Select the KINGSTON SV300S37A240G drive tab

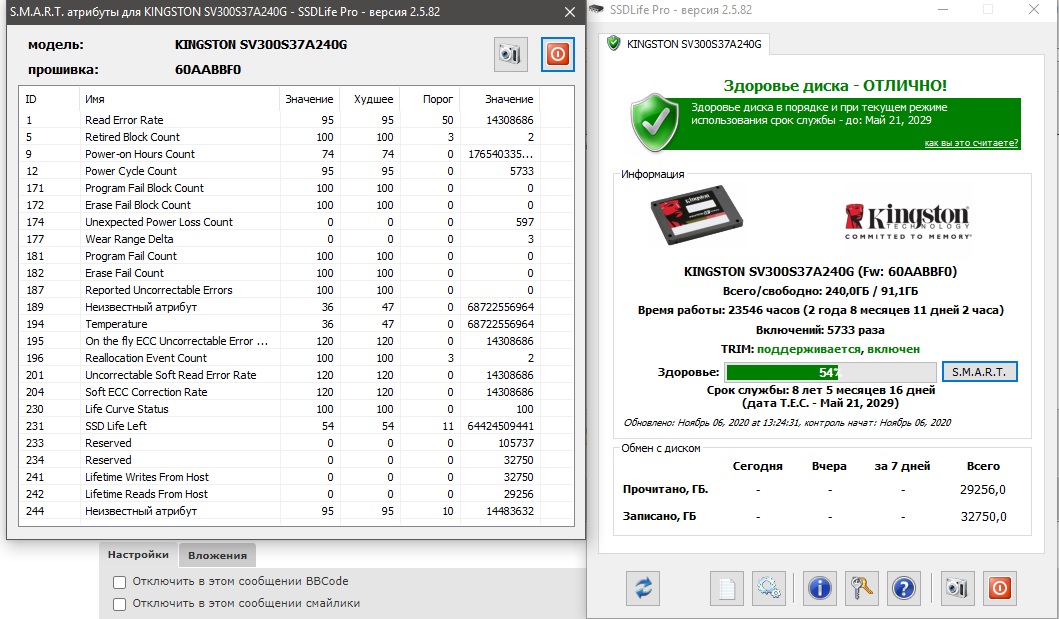click(685, 45)
